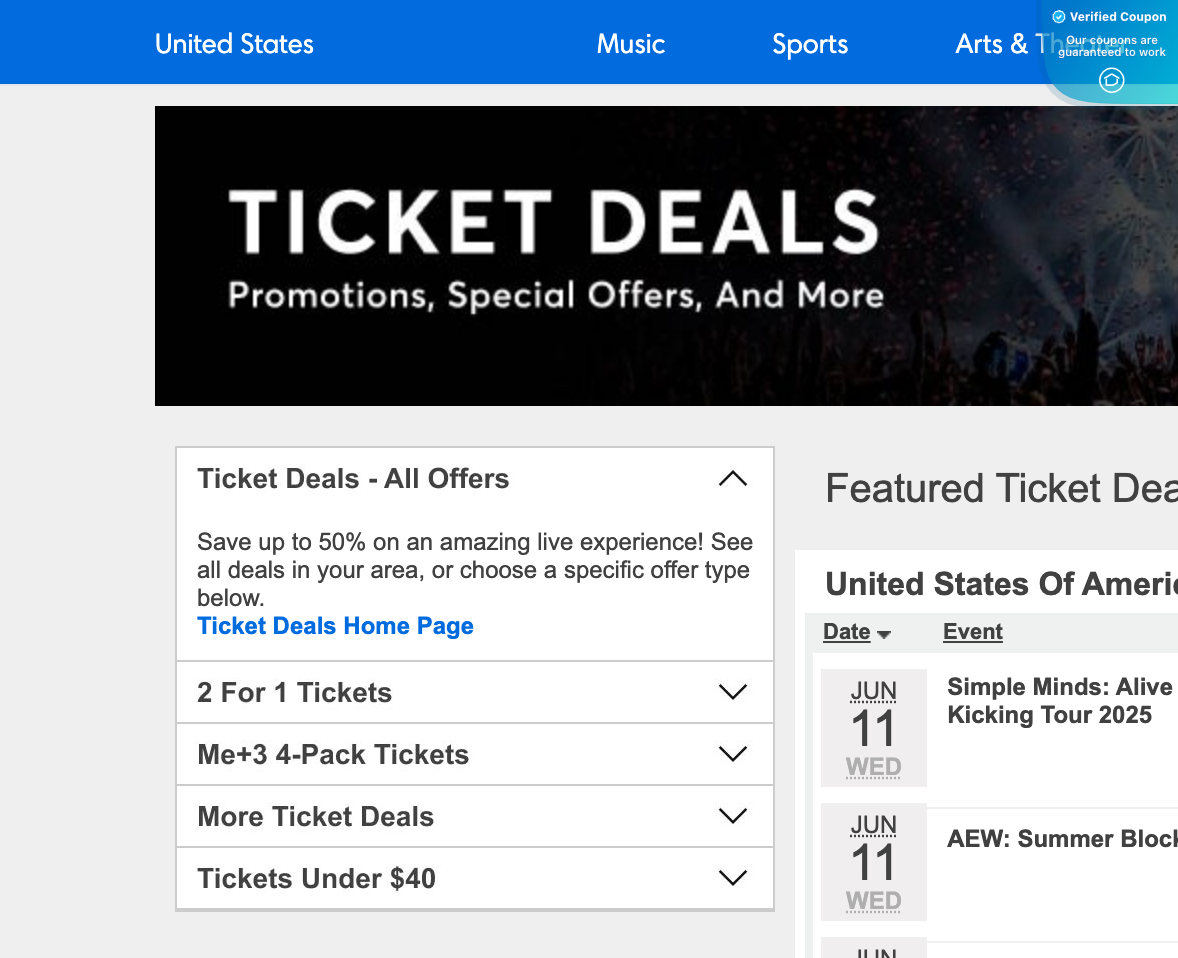
Task: Click the Event column header
Action: (972, 632)
